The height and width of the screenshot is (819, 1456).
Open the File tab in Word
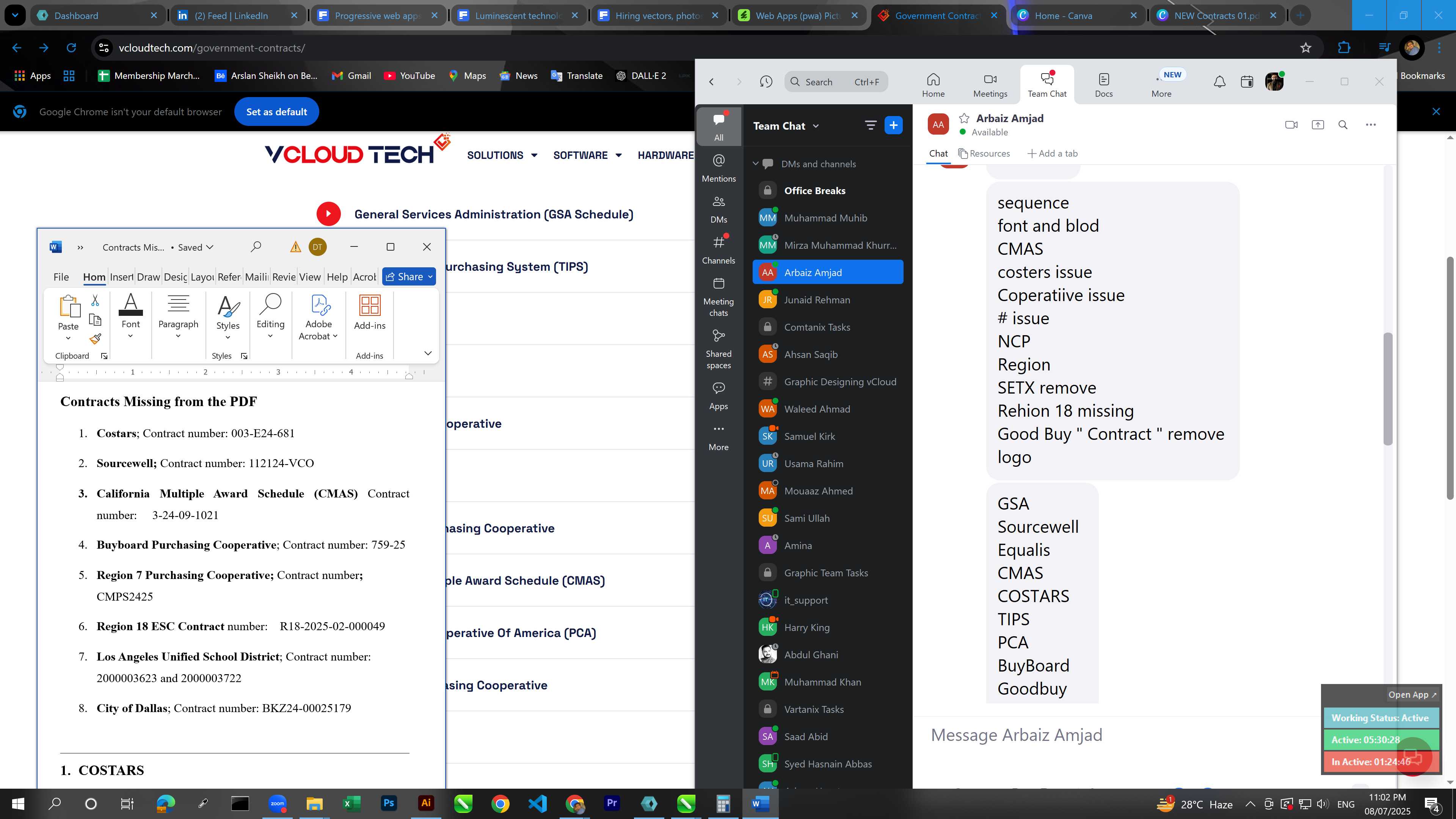61,277
